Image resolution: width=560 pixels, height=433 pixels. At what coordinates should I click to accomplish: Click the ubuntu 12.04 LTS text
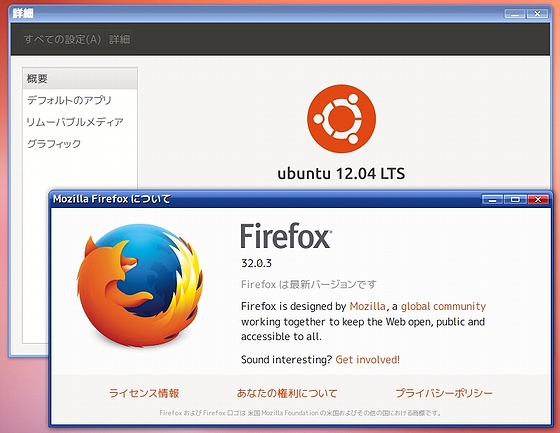pyautogui.click(x=341, y=174)
